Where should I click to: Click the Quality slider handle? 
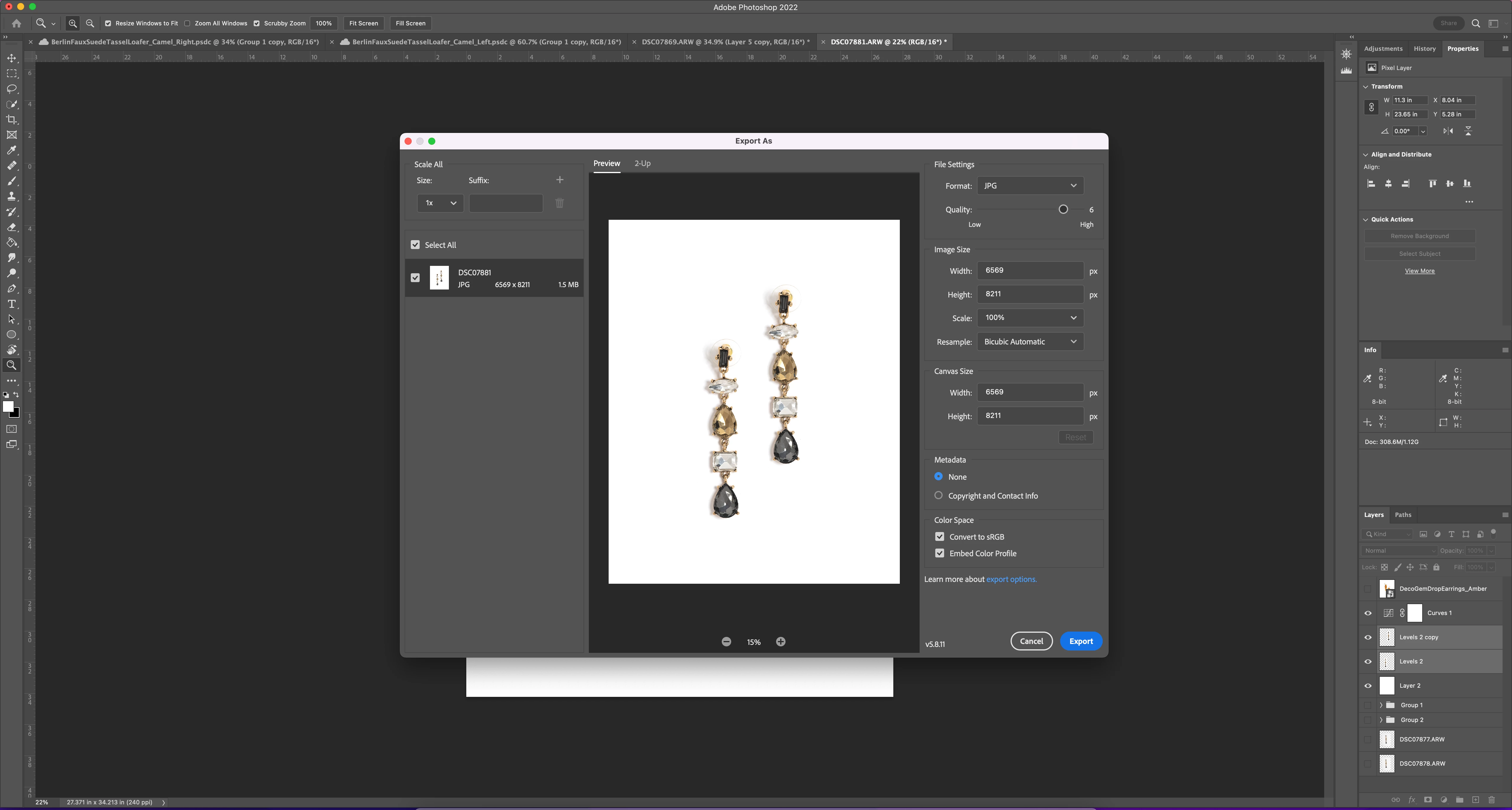(1063, 209)
